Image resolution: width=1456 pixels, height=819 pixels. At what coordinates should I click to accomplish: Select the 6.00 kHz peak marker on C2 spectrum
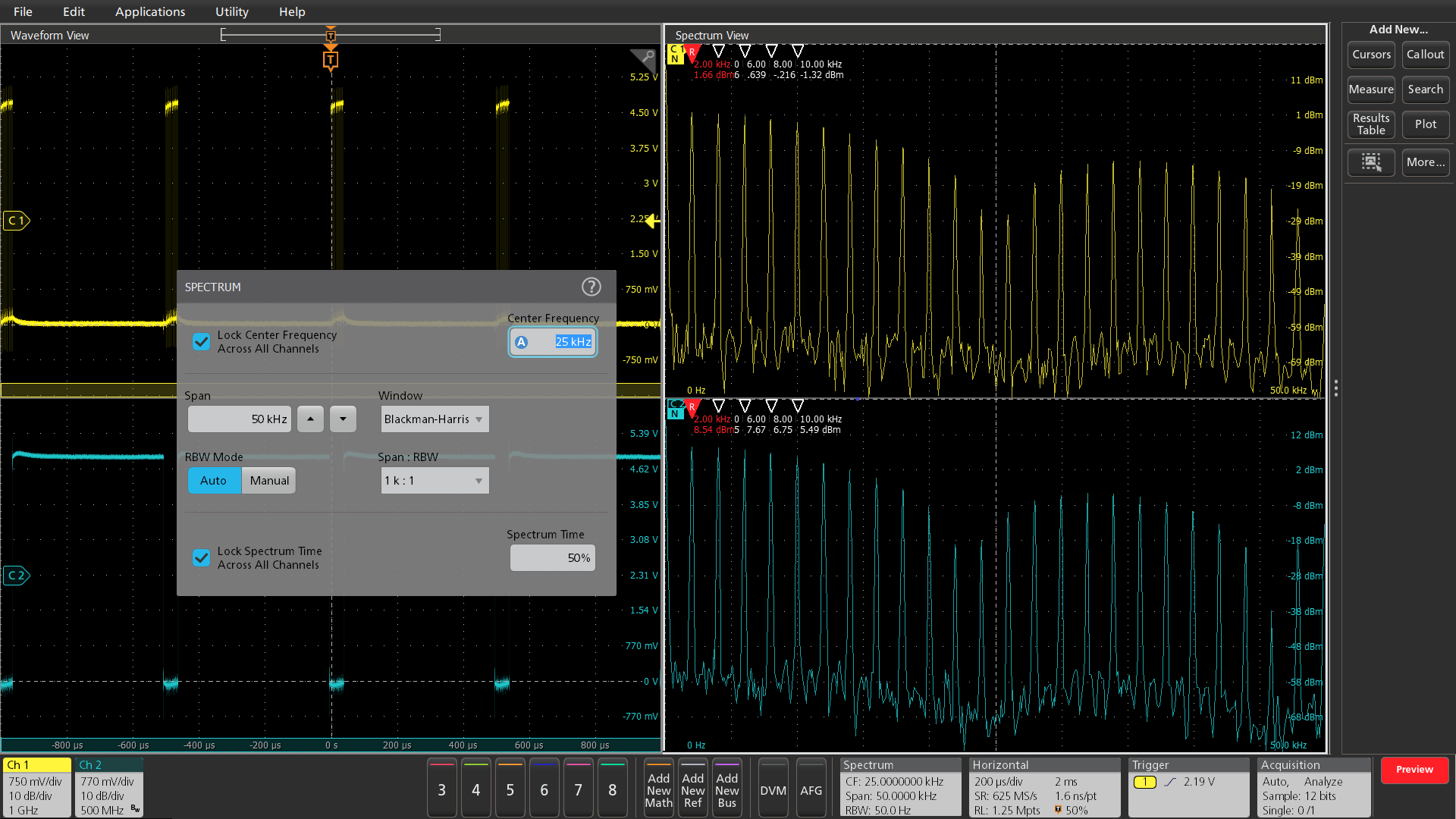coord(745,406)
